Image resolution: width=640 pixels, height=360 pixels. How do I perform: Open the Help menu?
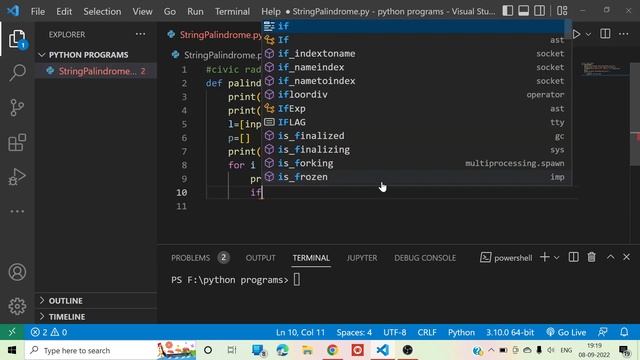[x=271, y=11]
